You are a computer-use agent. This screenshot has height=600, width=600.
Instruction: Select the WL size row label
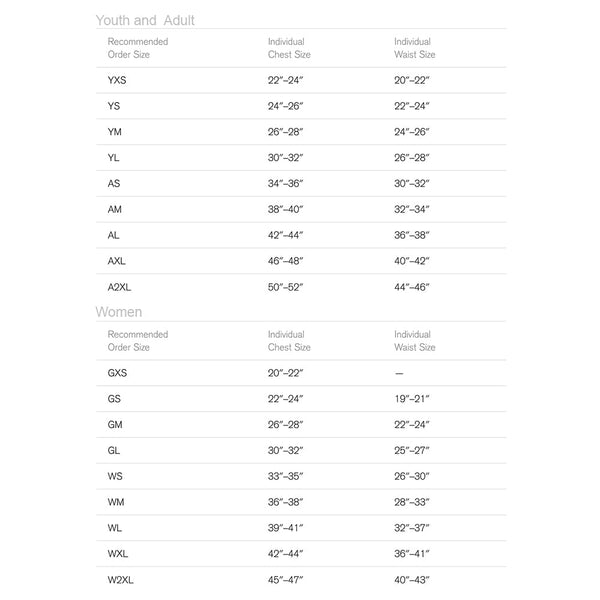click(115, 528)
